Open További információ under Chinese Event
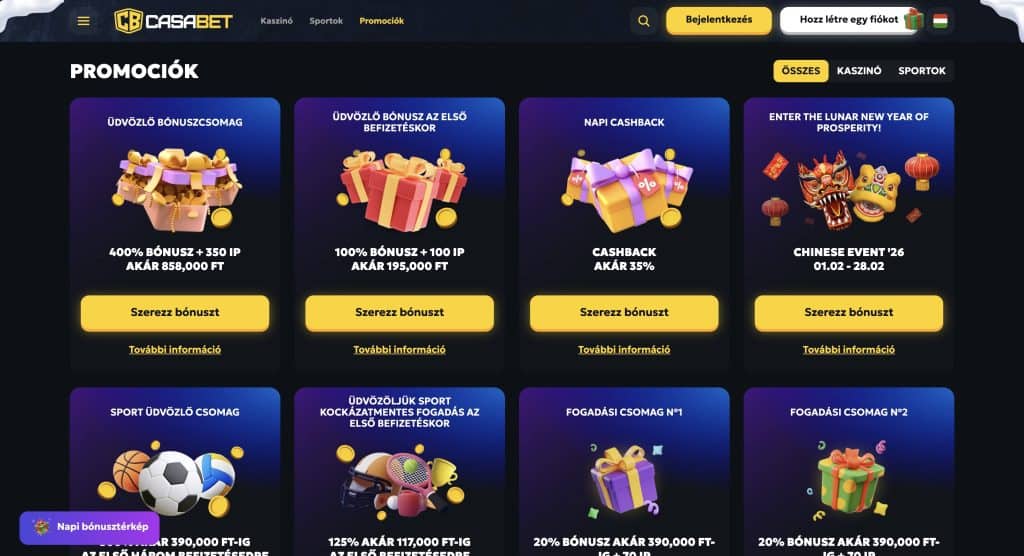The image size is (1024, 556). tap(848, 350)
